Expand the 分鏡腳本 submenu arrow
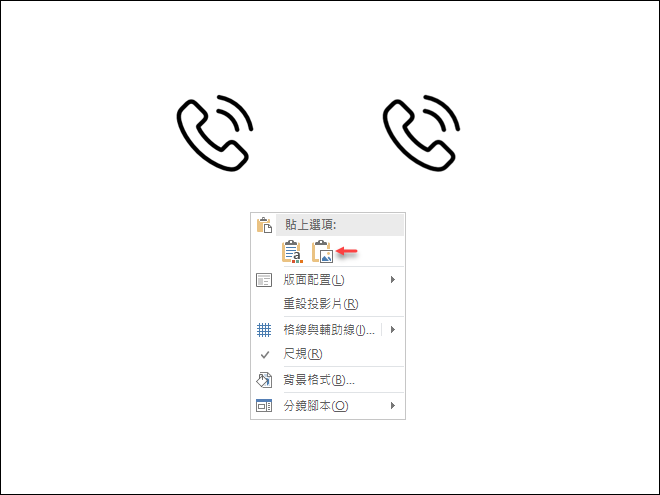This screenshot has height=495, width=660. coord(393,406)
